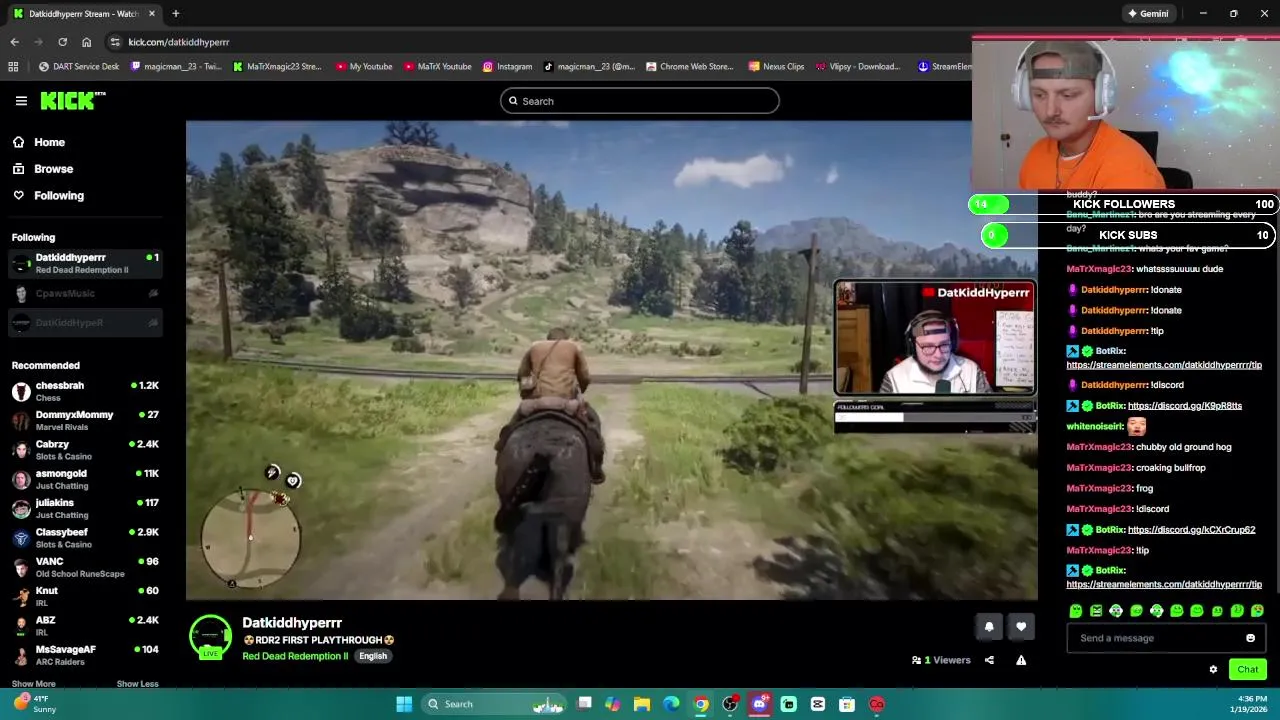Image resolution: width=1280 pixels, height=720 pixels.
Task: Click the Datkiddhyperrr channel name heading
Action: 292,623
